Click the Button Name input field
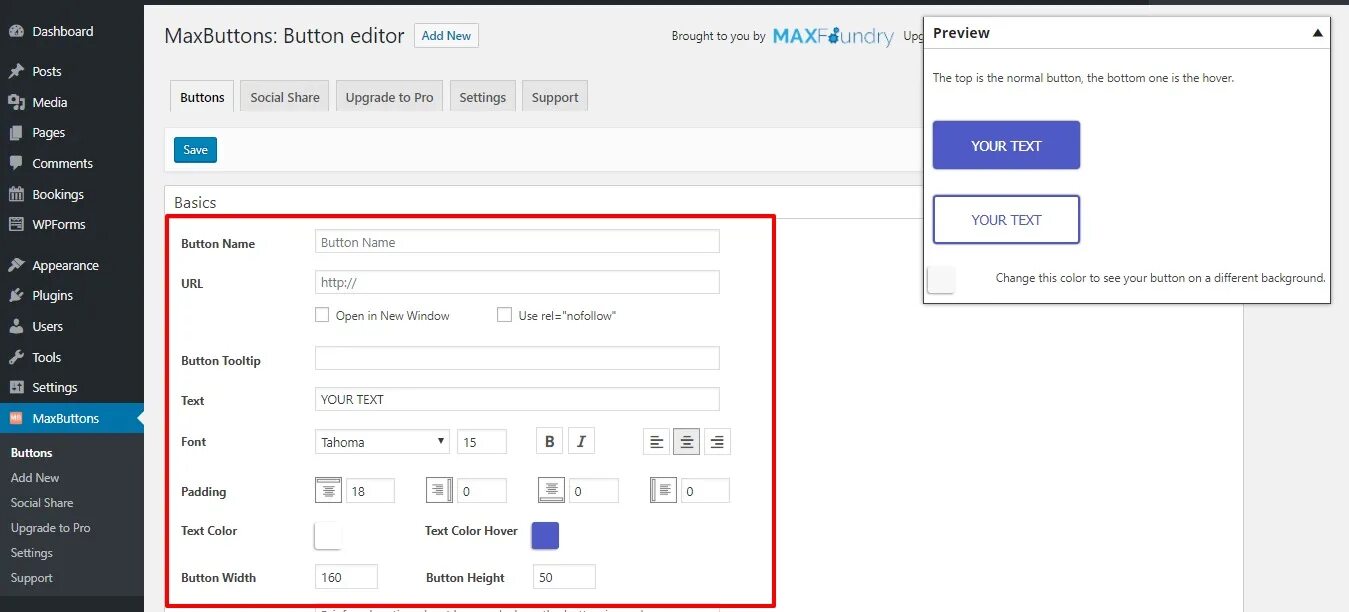Screen dimensions: 1349x612 click(517, 242)
